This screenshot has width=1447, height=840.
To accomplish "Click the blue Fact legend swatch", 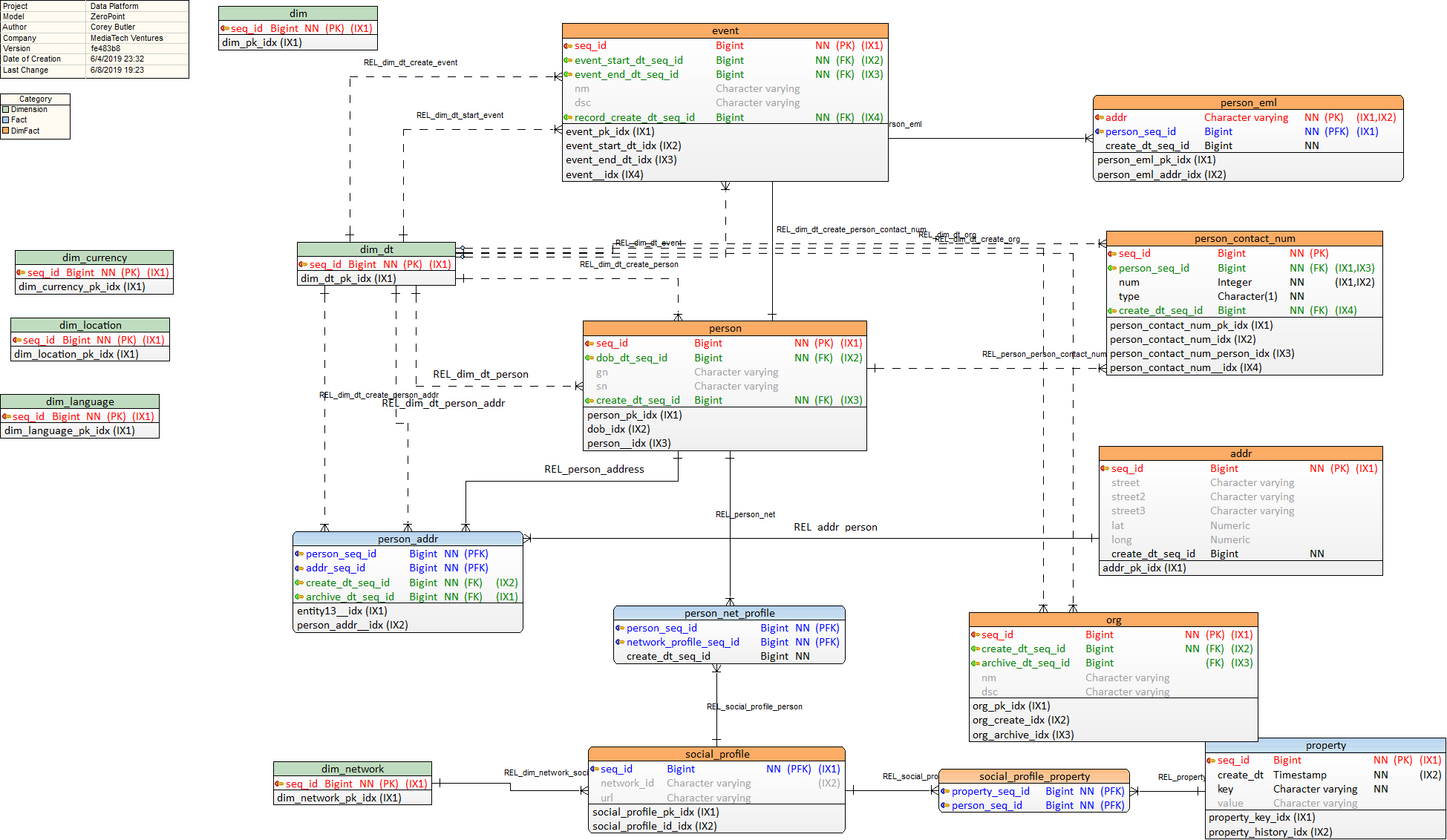I will point(6,119).
